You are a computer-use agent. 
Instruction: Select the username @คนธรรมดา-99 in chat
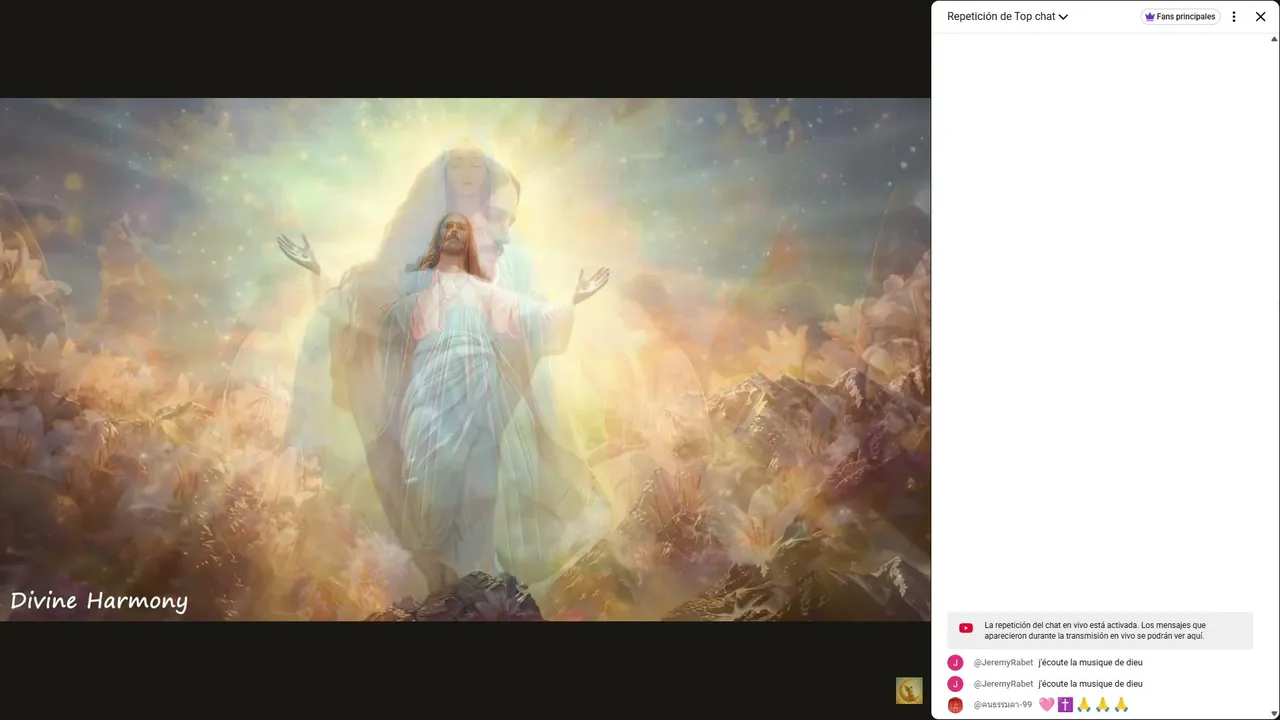(1003, 705)
